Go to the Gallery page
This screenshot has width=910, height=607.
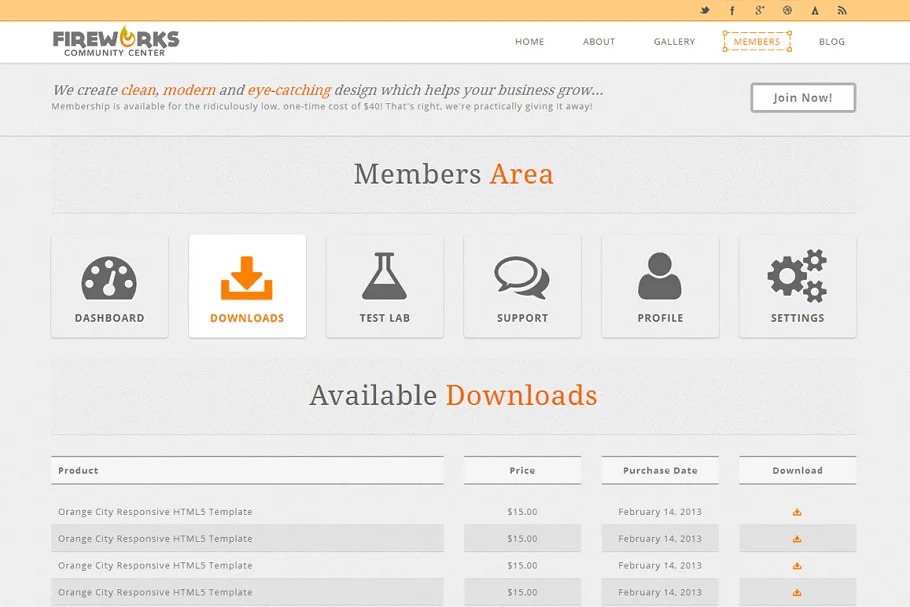point(674,42)
